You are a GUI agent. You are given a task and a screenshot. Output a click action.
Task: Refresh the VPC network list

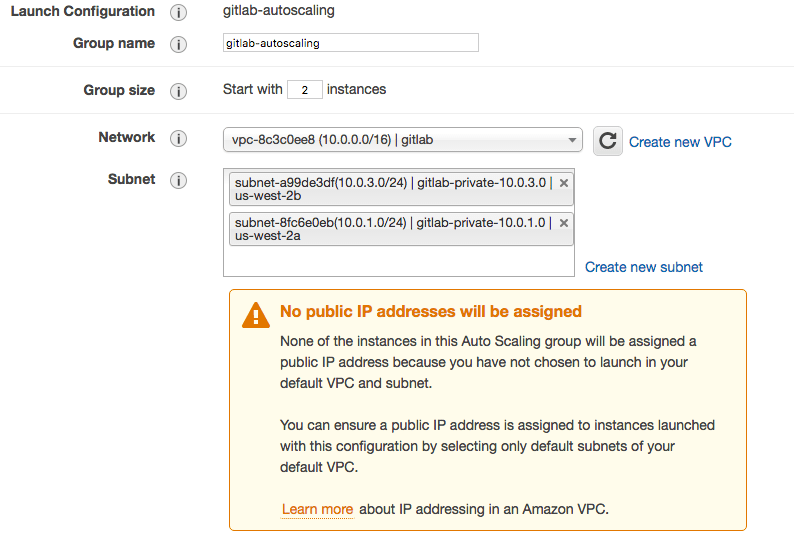607,141
